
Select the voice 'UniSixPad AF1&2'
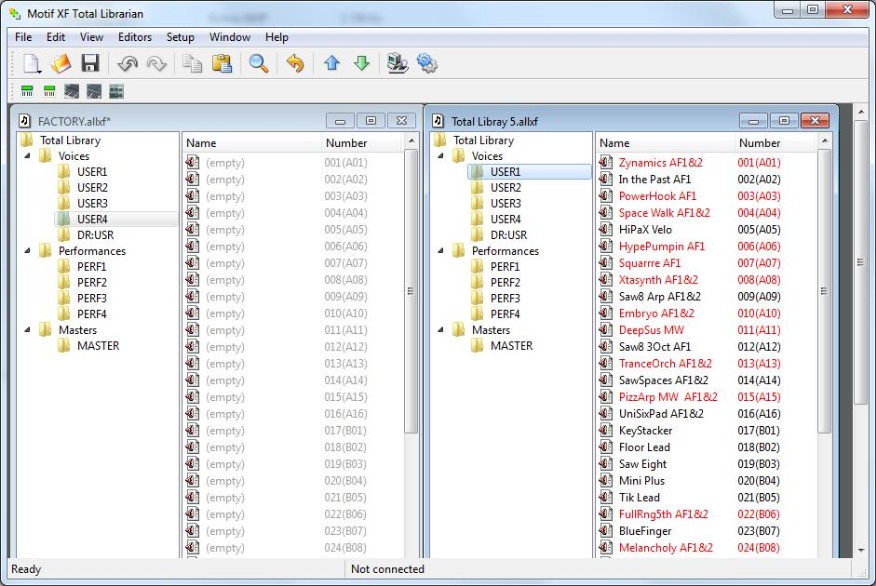[661, 413]
